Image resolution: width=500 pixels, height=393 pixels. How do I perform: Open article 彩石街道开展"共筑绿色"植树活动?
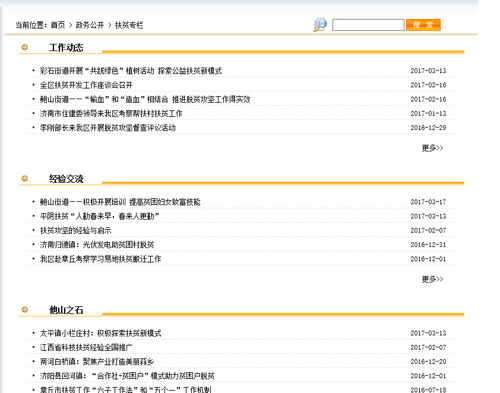click(x=131, y=71)
